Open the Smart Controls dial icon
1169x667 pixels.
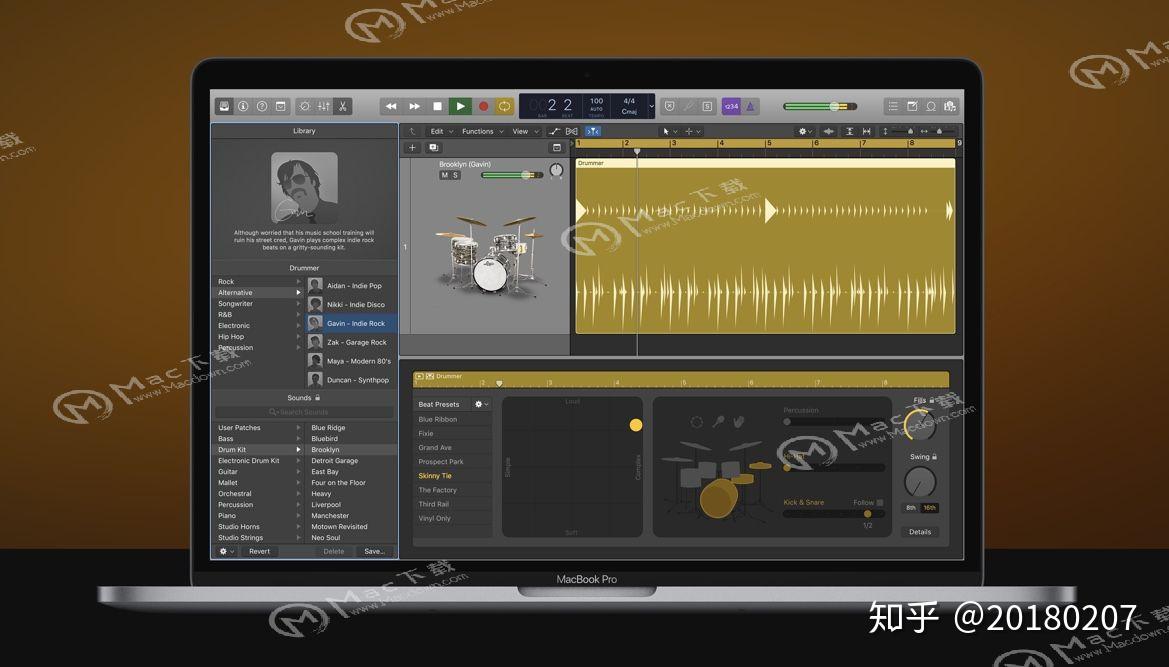305,107
